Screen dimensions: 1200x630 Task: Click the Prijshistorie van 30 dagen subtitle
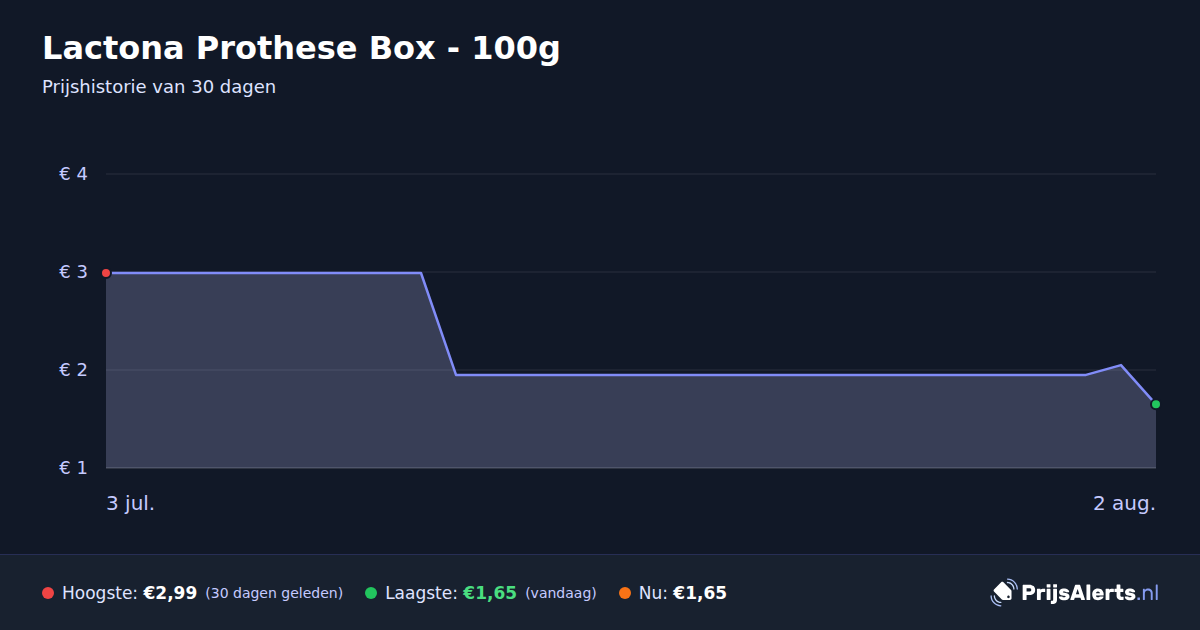click(159, 87)
